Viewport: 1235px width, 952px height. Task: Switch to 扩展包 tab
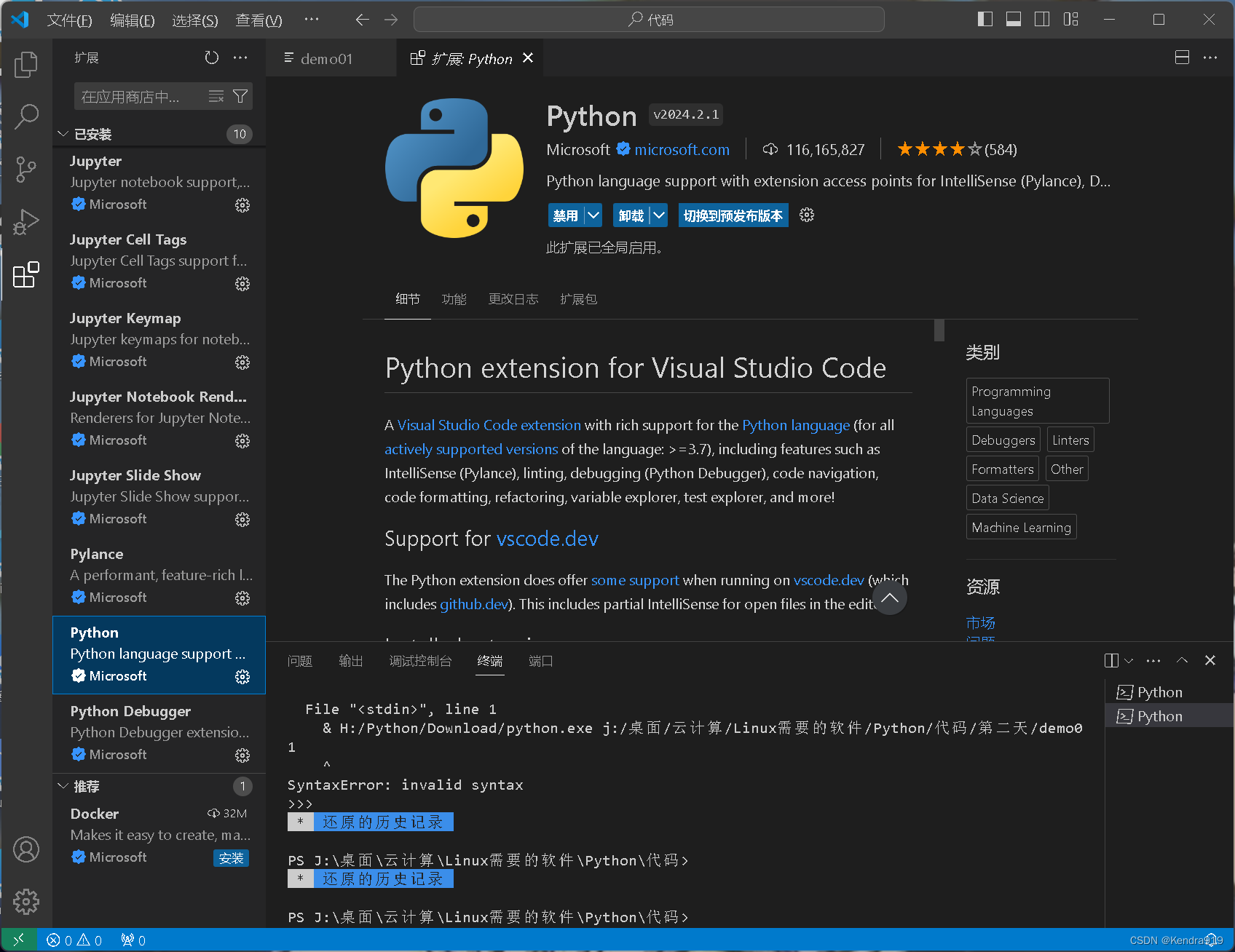(x=579, y=299)
